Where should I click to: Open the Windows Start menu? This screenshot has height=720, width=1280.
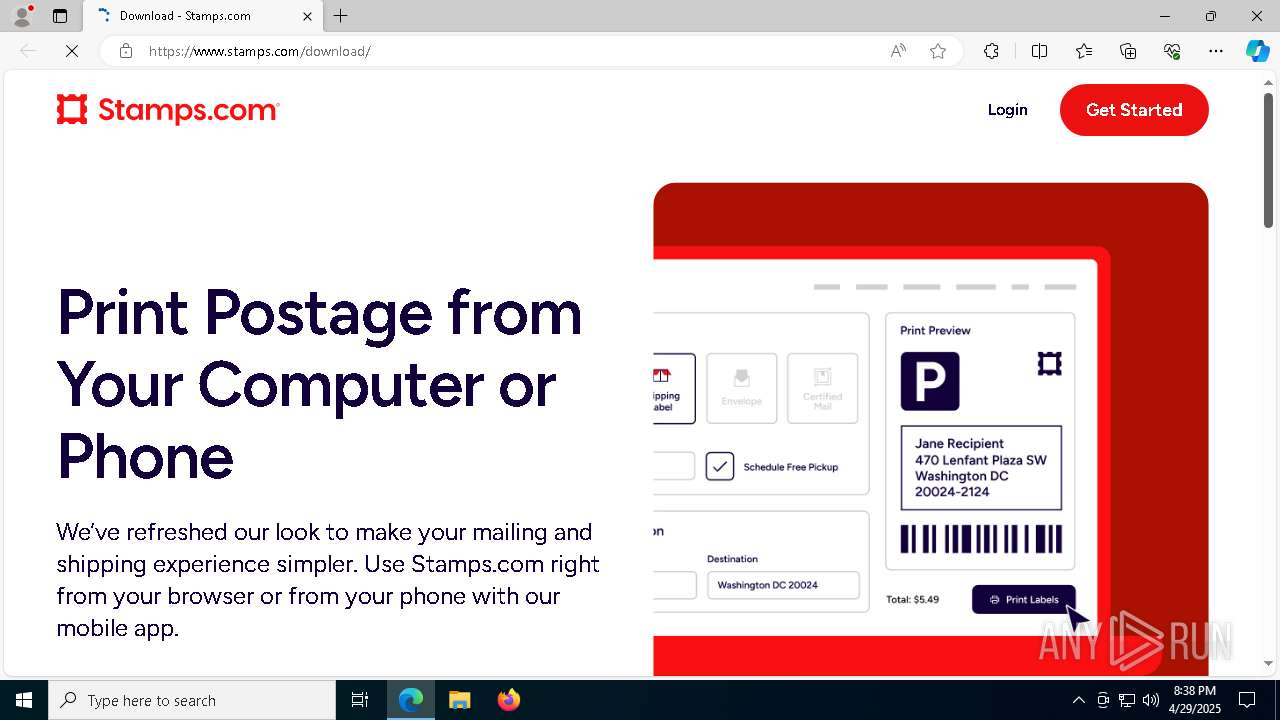(24, 700)
